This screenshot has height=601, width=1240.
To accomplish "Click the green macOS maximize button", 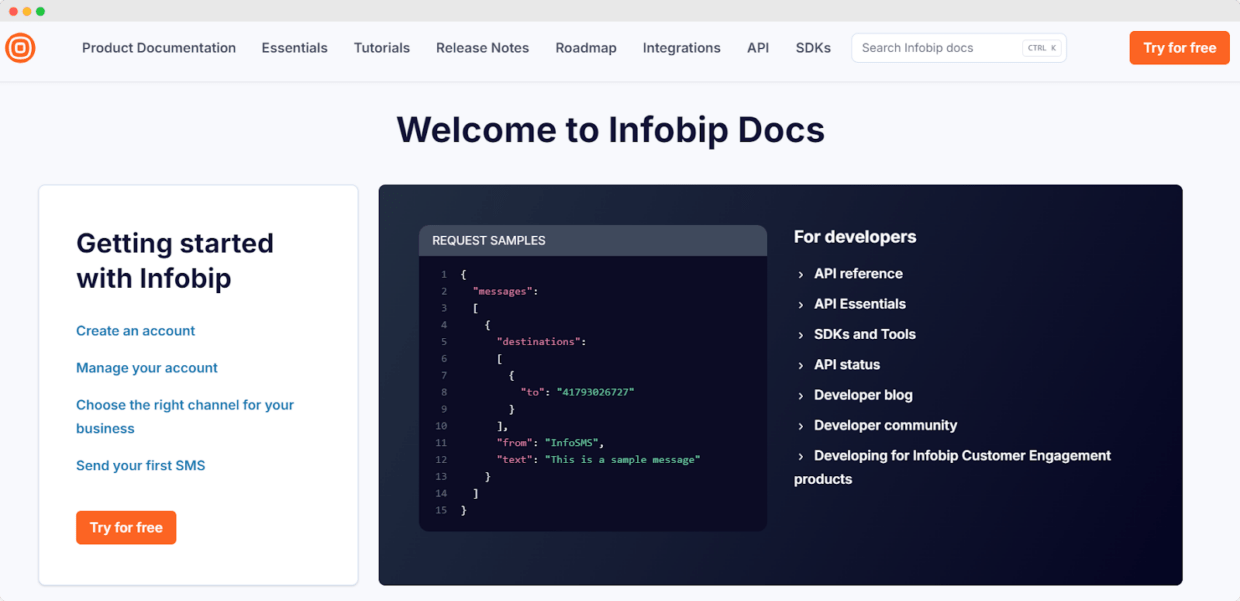I will click(x=40, y=11).
